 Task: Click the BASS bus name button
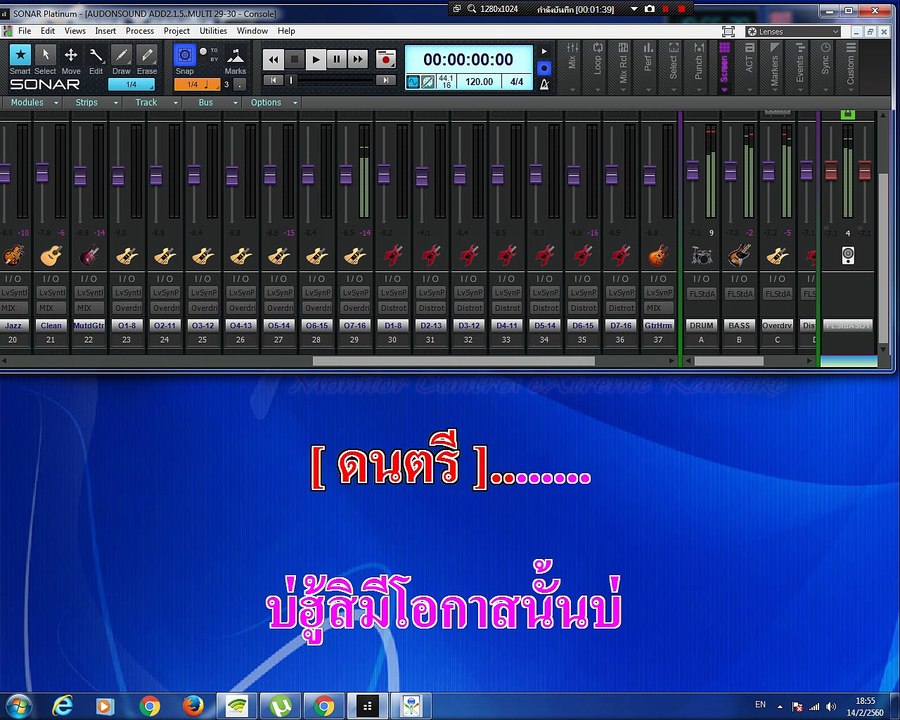[x=739, y=326]
